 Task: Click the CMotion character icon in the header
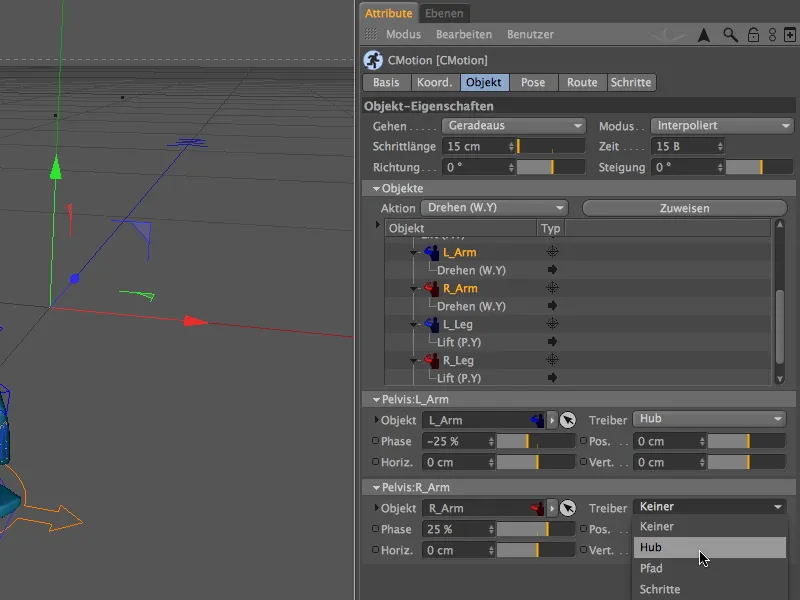372,60
